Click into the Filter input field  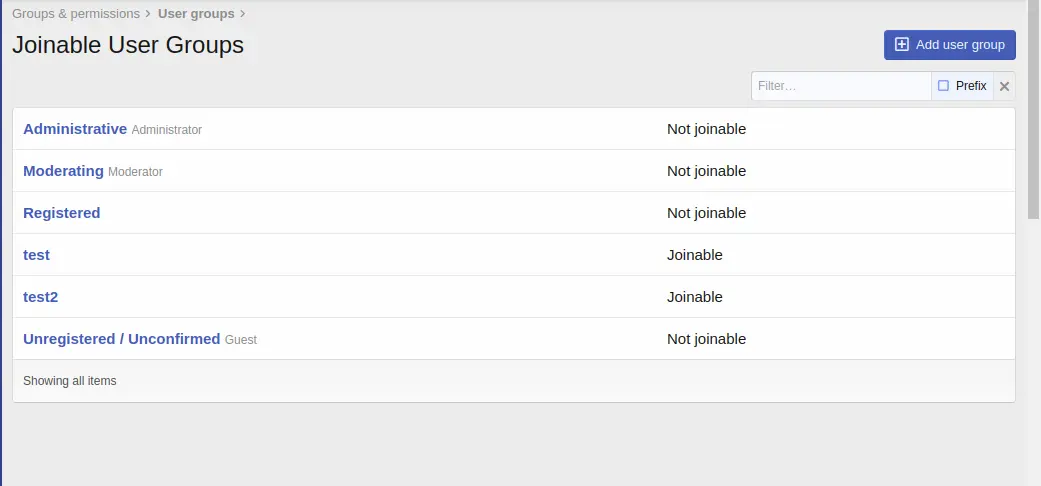pyautogui.click(x=841, y=86)
